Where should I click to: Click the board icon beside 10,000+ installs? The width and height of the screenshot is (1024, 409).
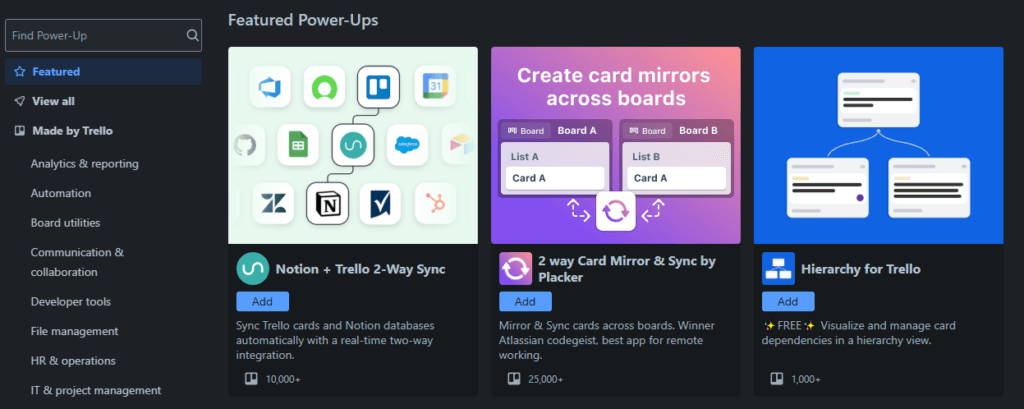click(x=251, y=379)
